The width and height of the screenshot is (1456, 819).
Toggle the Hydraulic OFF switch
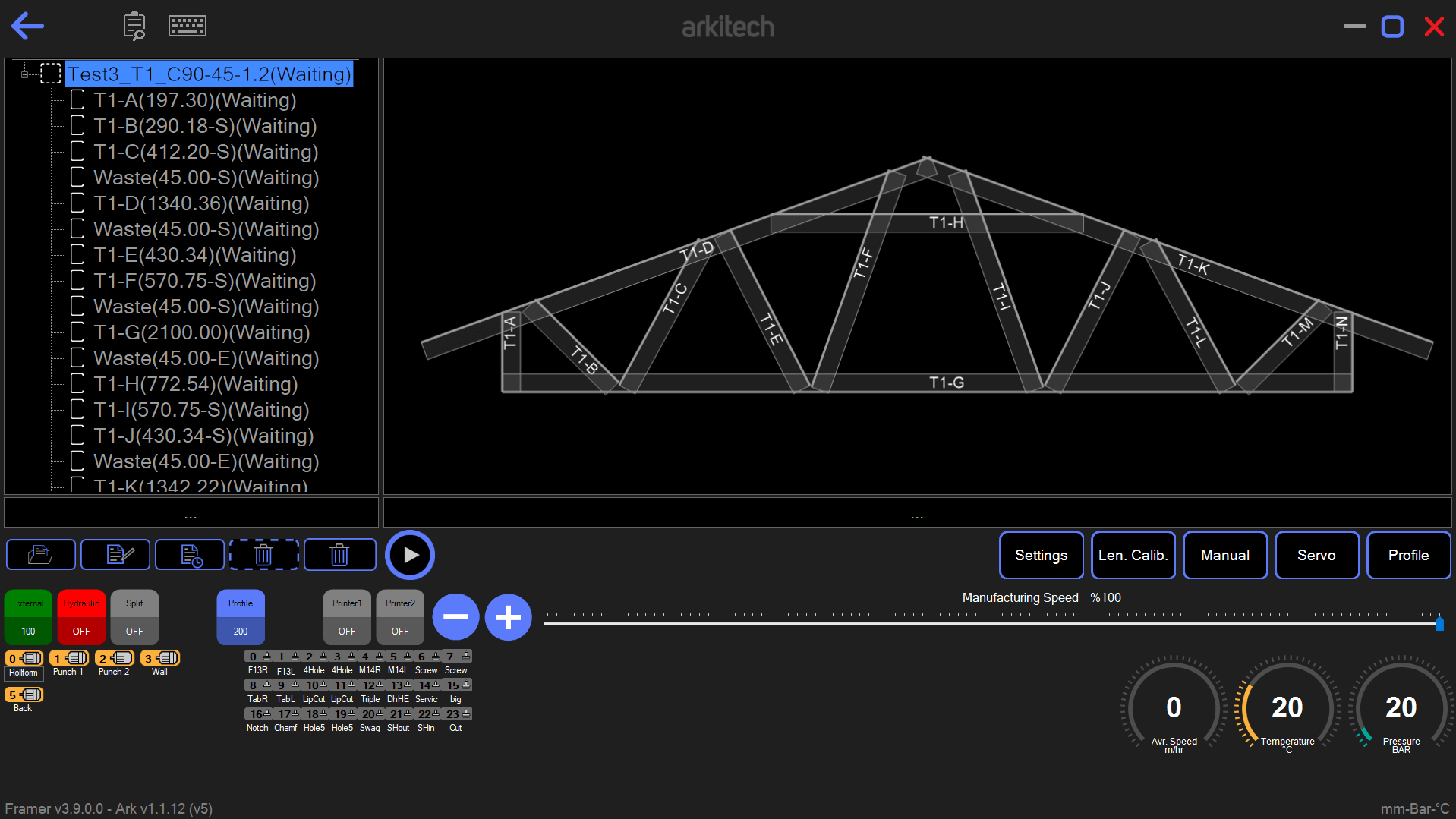[x=80, y=617]
